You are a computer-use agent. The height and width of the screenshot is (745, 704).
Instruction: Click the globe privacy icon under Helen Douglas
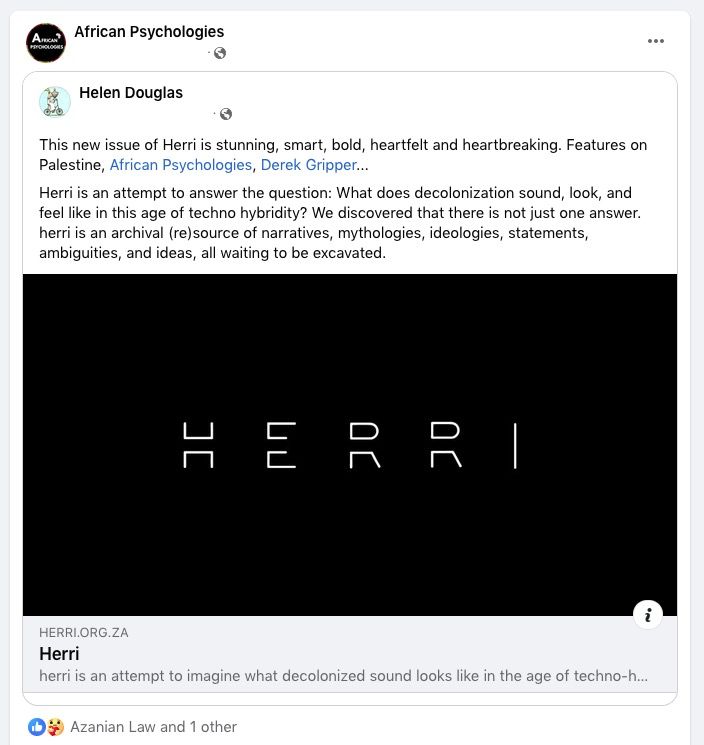(226, 114)
